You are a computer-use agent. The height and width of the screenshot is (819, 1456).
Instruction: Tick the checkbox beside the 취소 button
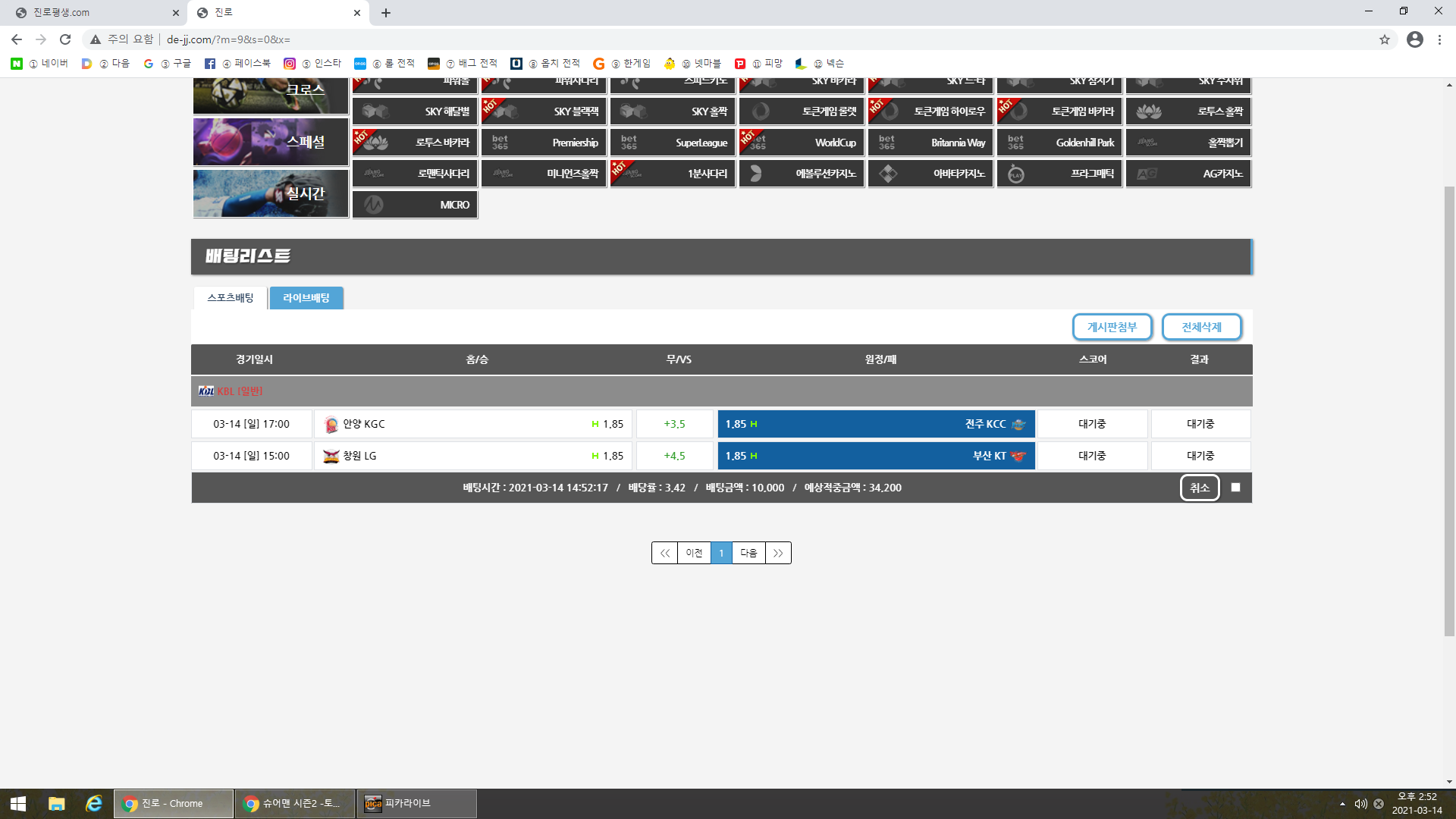coord(1236,488)
